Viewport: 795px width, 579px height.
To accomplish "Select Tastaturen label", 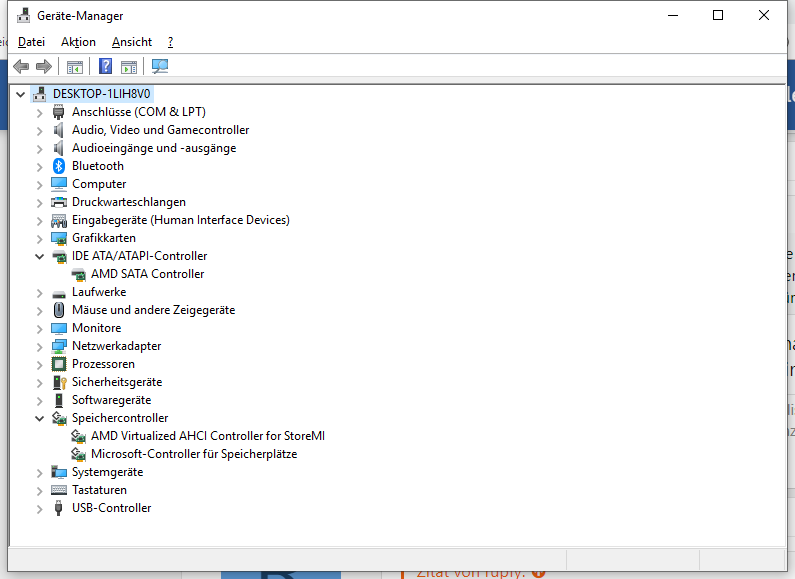I will 99,490.
